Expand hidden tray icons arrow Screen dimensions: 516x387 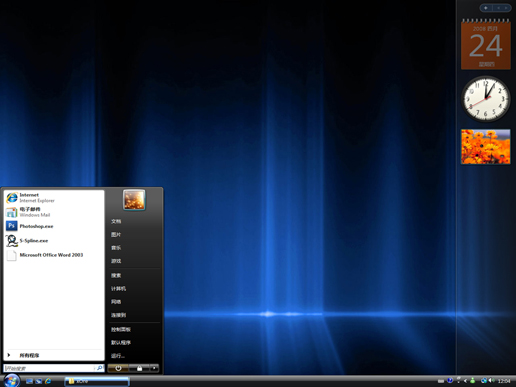click(465, 381)
